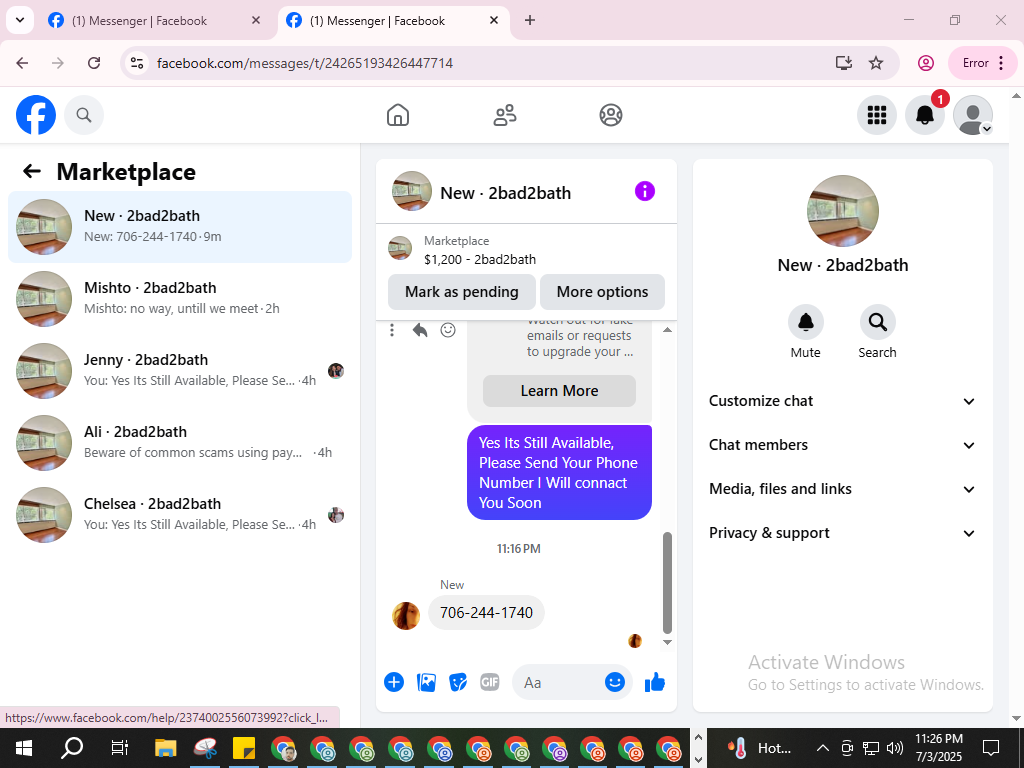Click the $1,200 - 2bad2bath Marketplace listing
This screenshot has width=1024, height=768.
point(479,259)
